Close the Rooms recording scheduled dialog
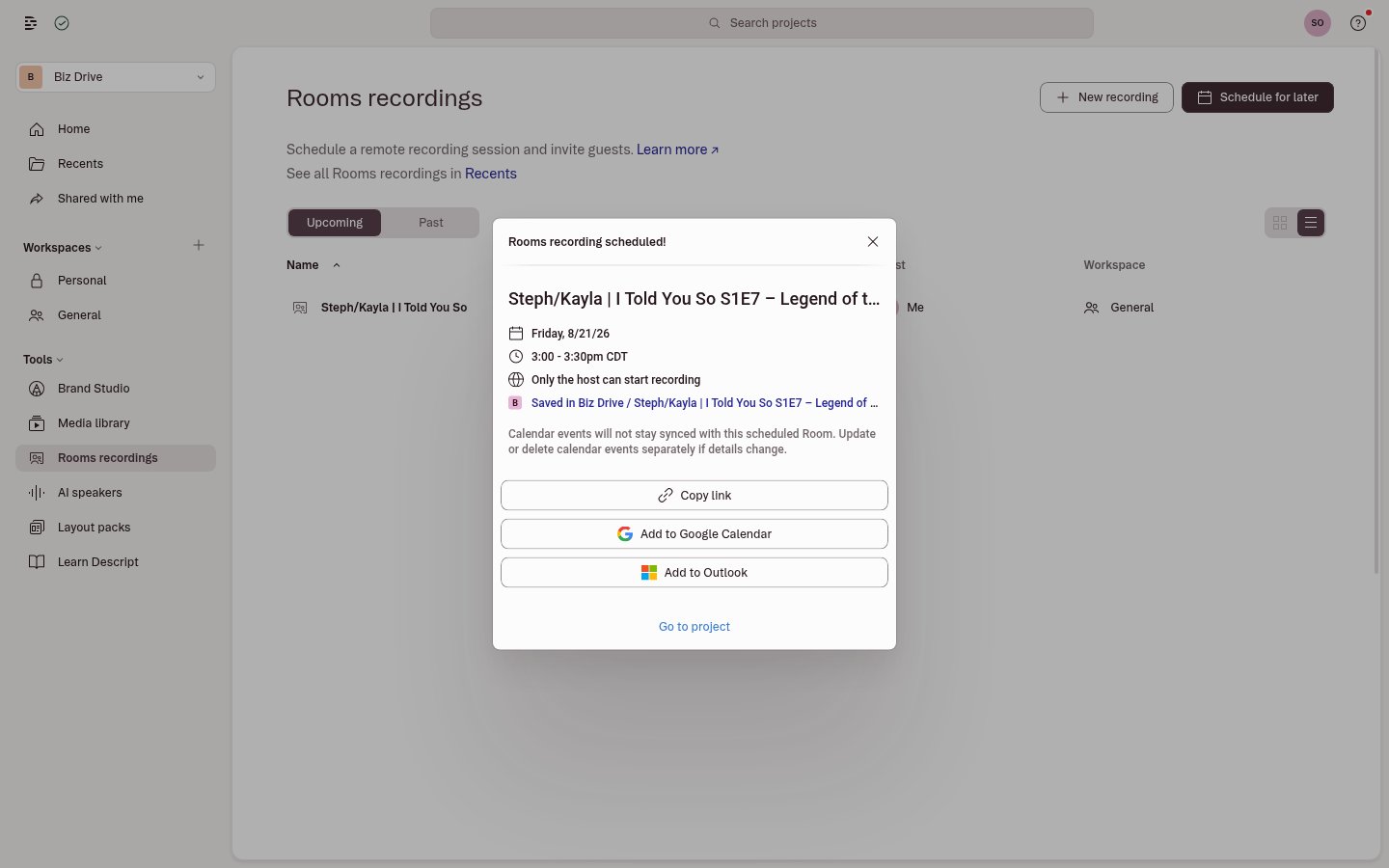Viewport: 1389px width, 868px height. tap(873, 242)
